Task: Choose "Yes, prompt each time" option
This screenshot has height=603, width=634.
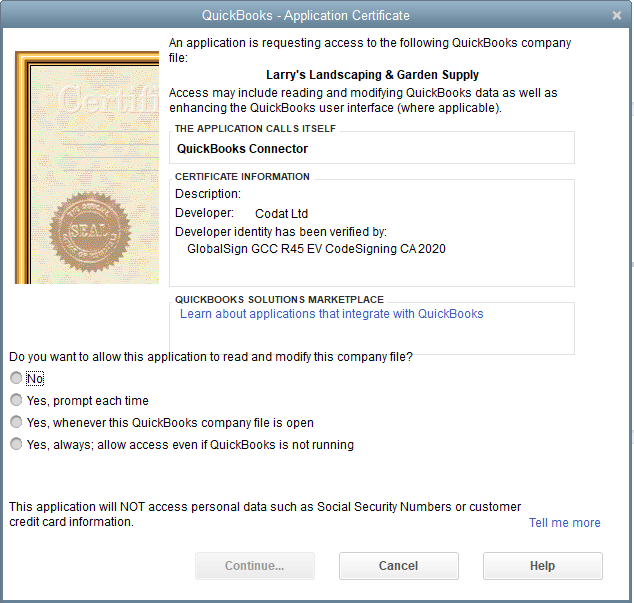Action: (x=16, y=400)
